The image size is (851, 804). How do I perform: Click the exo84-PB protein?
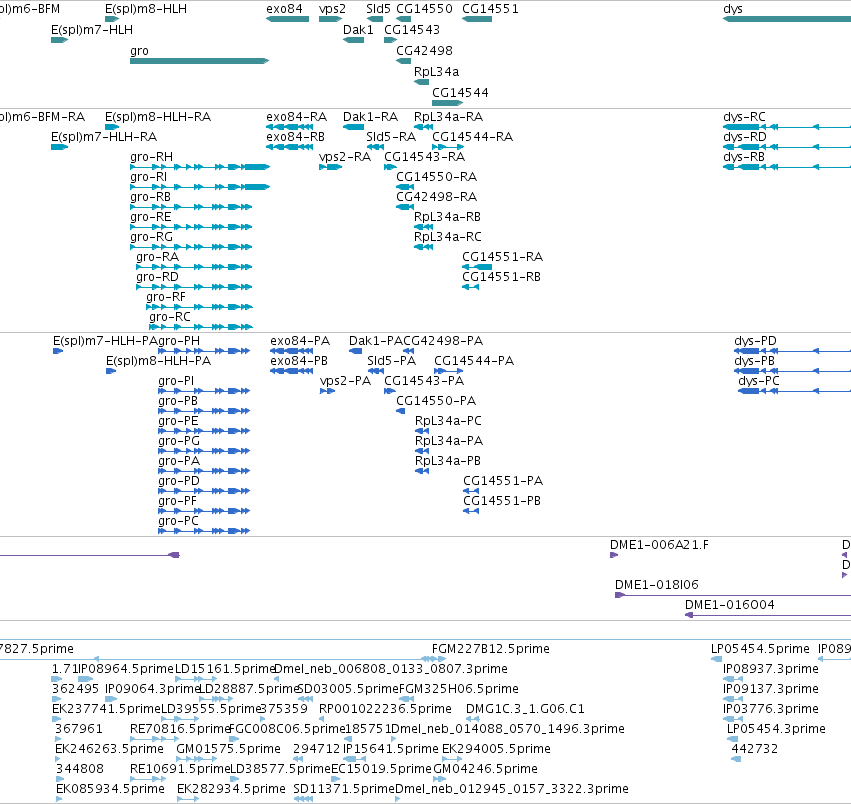point(291,371)
